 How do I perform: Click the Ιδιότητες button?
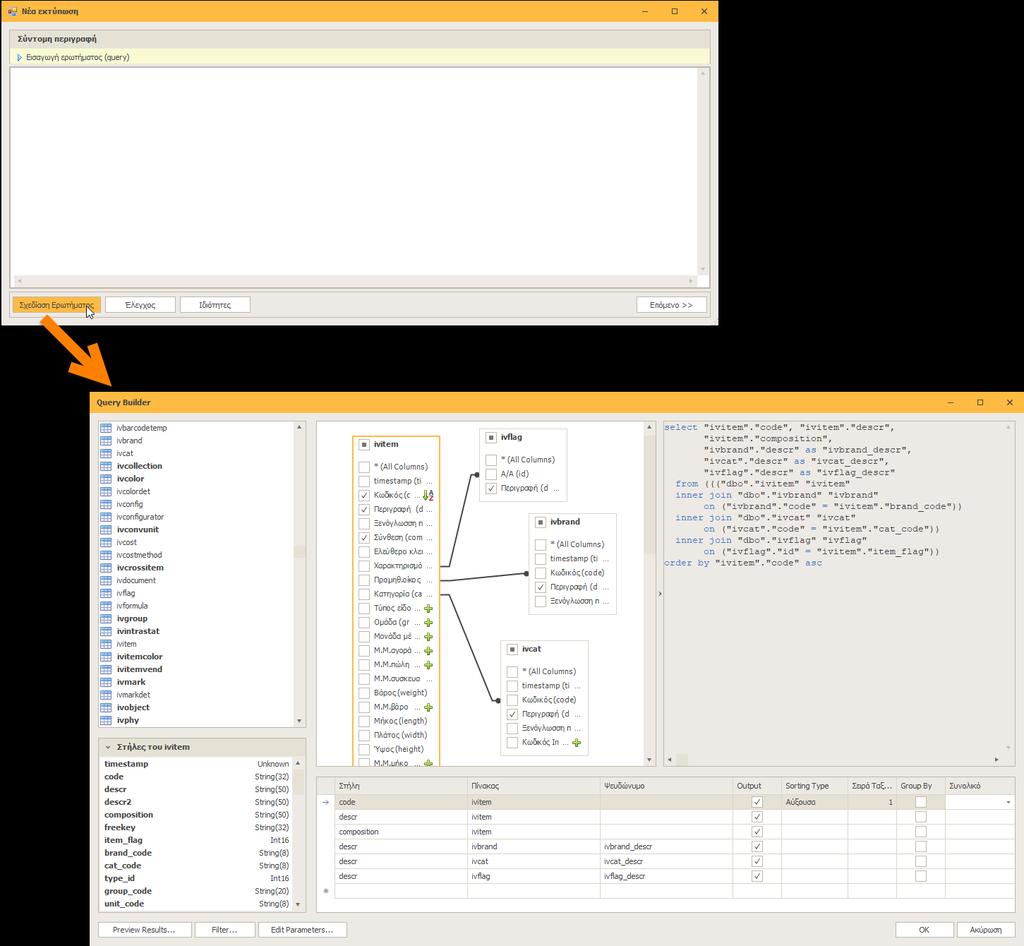(215, 305)
